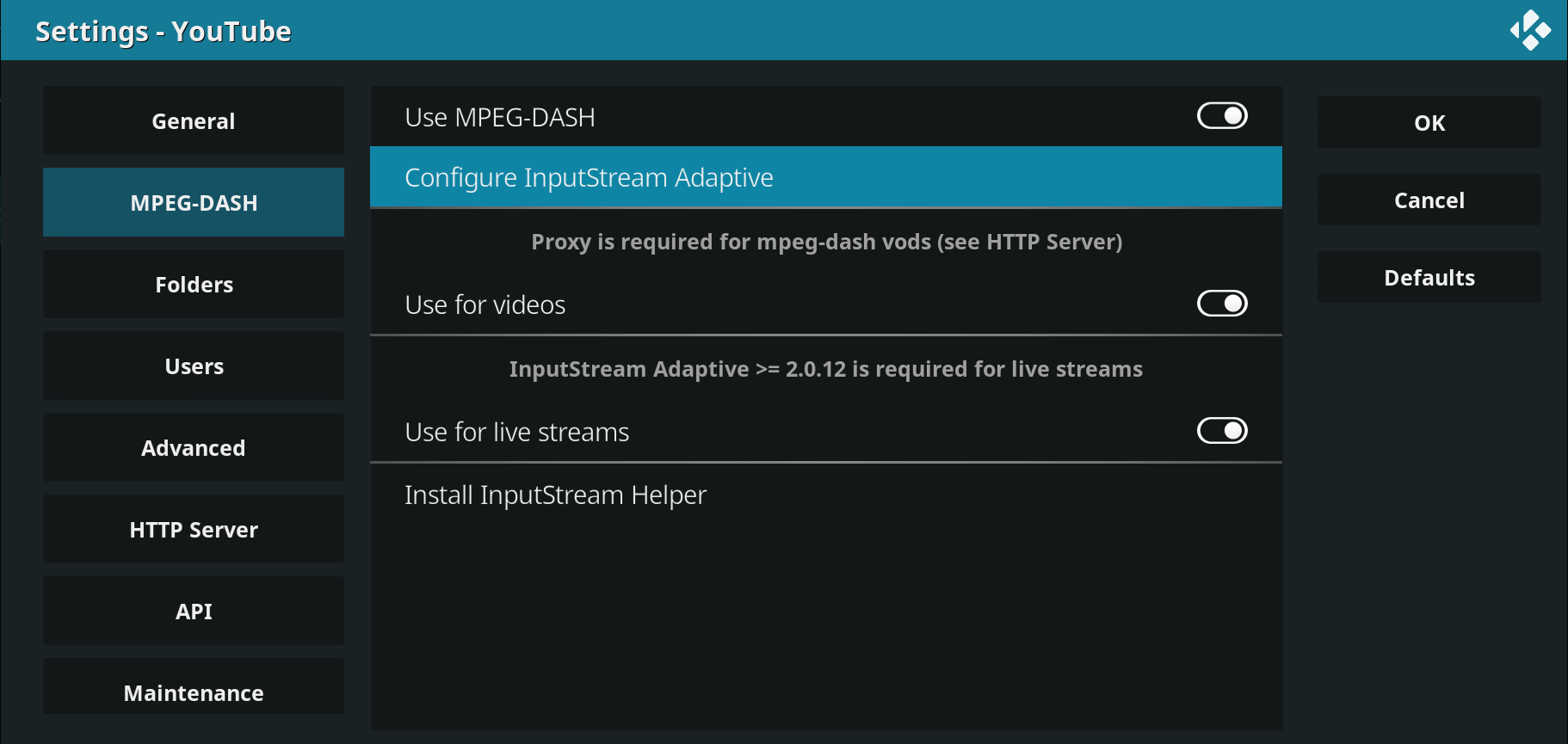Go to Advanced settings
This screenshot has width=1568, height=744.
pos(194,448)
